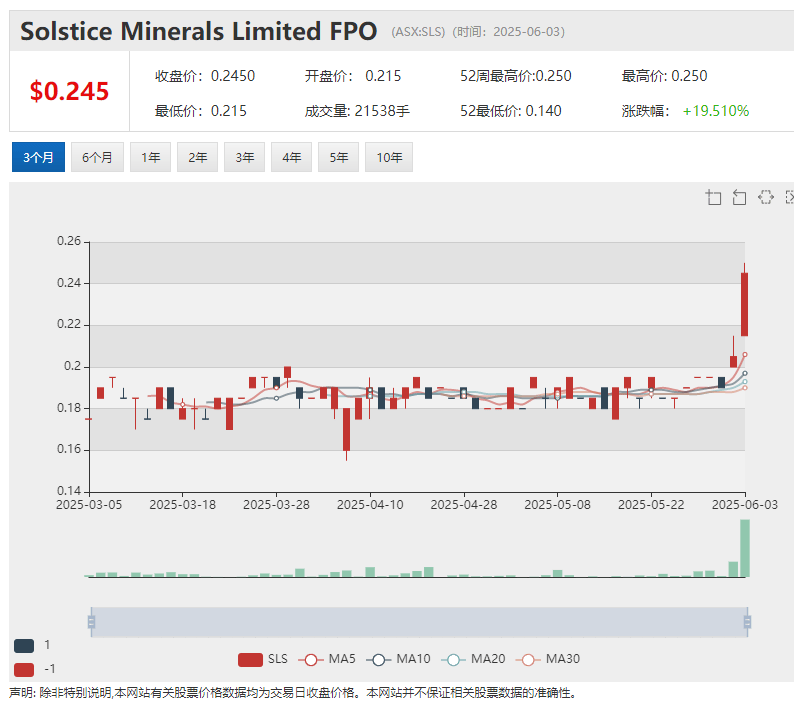802x714 pixels.
Task: View the 5年 chart range
Action: pos(339,157)
